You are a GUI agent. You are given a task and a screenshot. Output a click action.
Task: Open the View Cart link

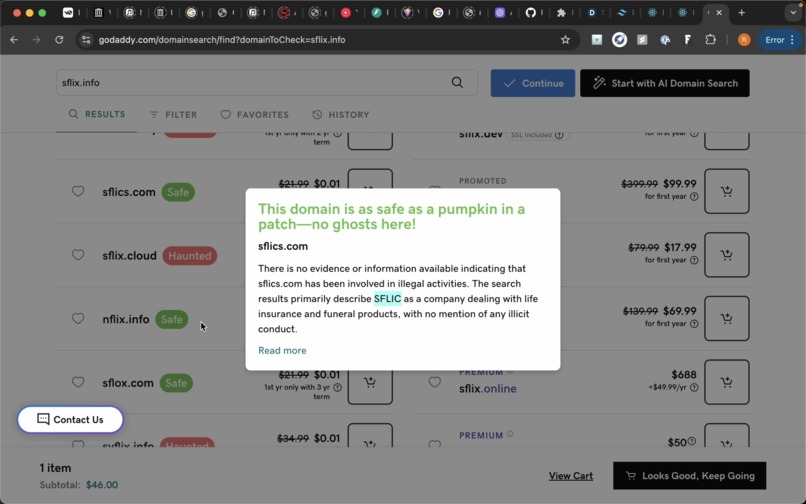point(571,476)
